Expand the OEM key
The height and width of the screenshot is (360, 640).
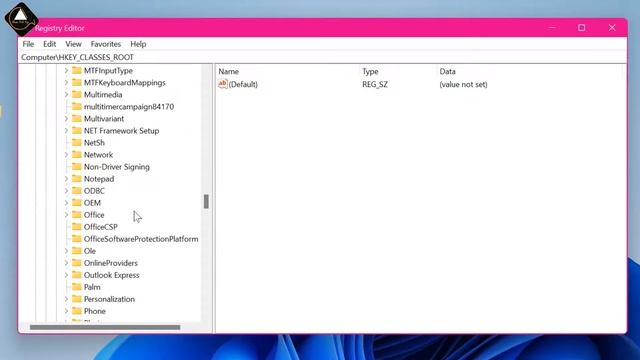(66, 203)
